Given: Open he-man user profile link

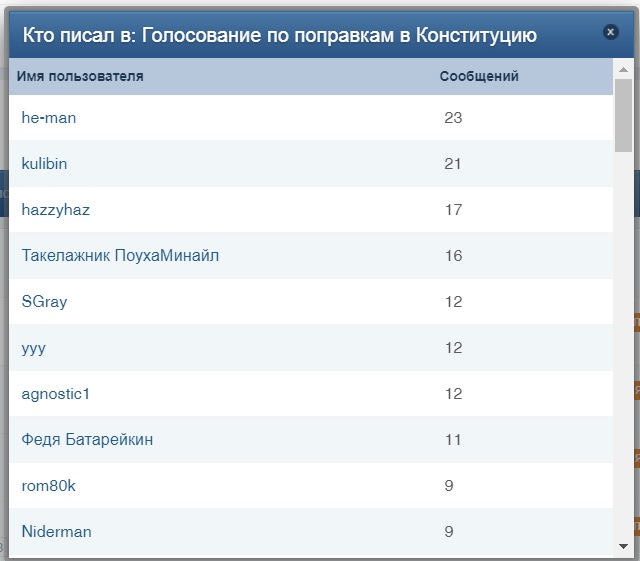Looking at the screenshot, I should click(x=49, y=118).
